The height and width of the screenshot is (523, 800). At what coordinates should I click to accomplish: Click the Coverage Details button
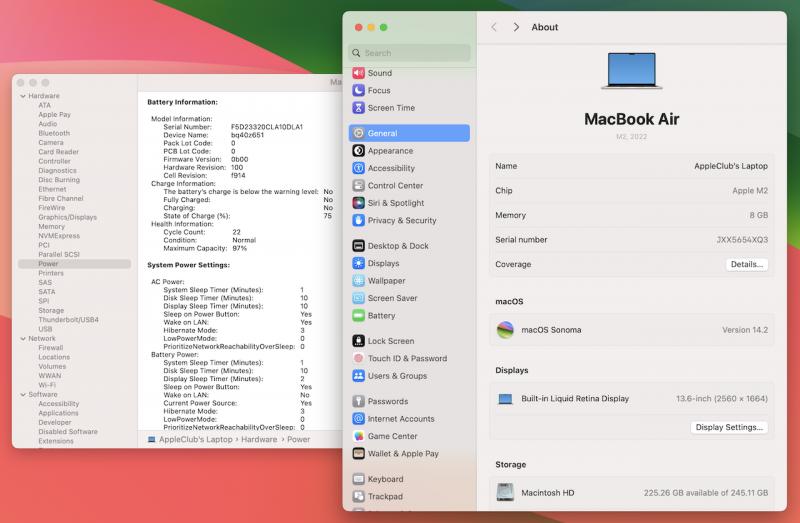click(746, 264)
